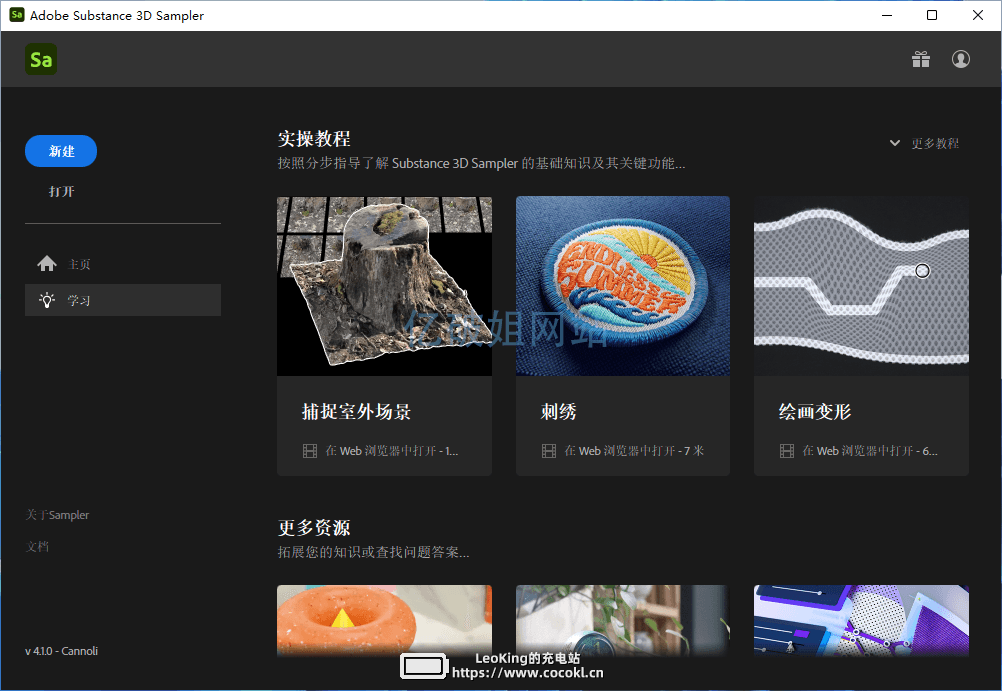Click the Sa app icon in title bar
This screenshot has width=1002, height=691.
17,15
